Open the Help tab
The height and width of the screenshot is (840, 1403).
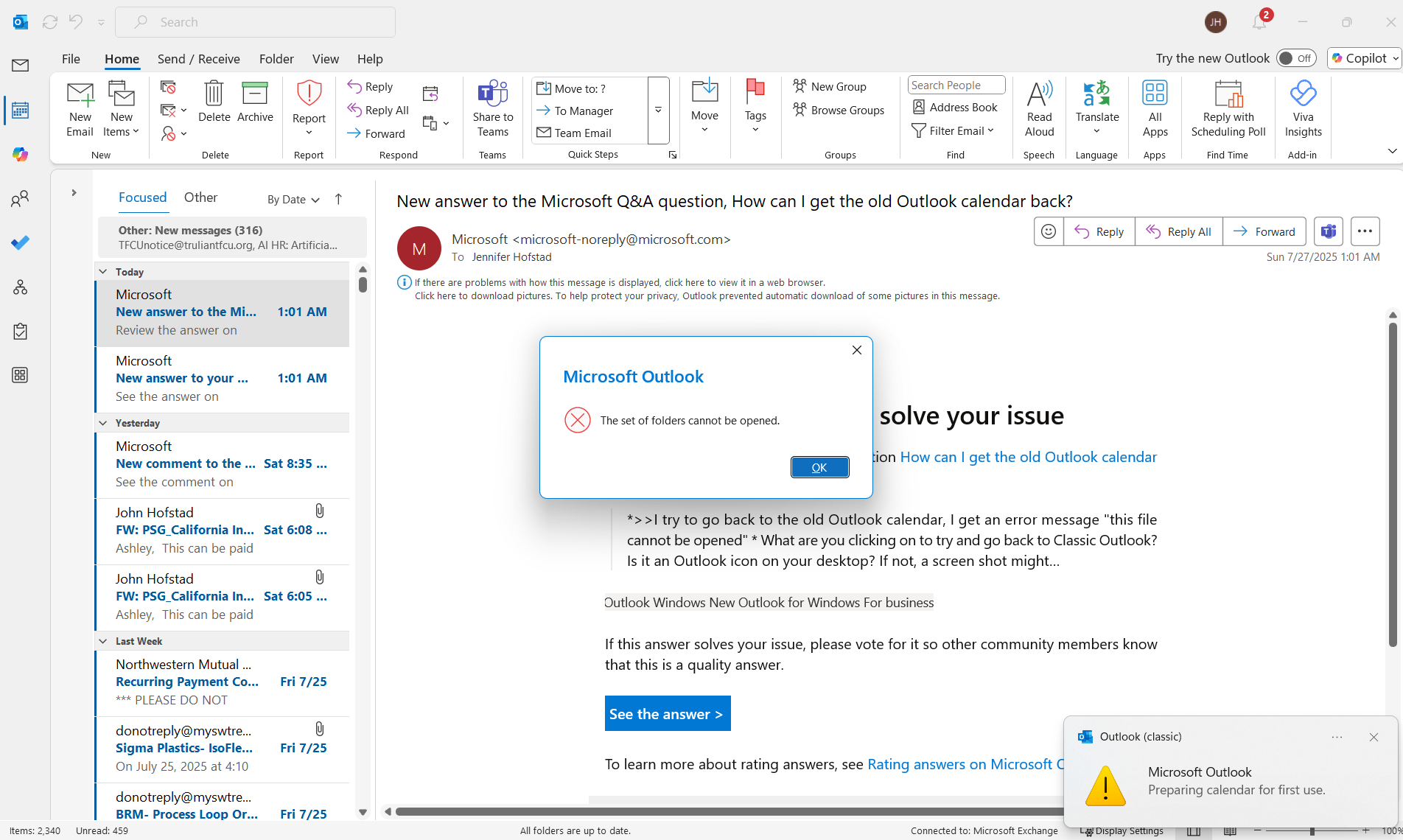pyautogui.click(x=370, y=59)
